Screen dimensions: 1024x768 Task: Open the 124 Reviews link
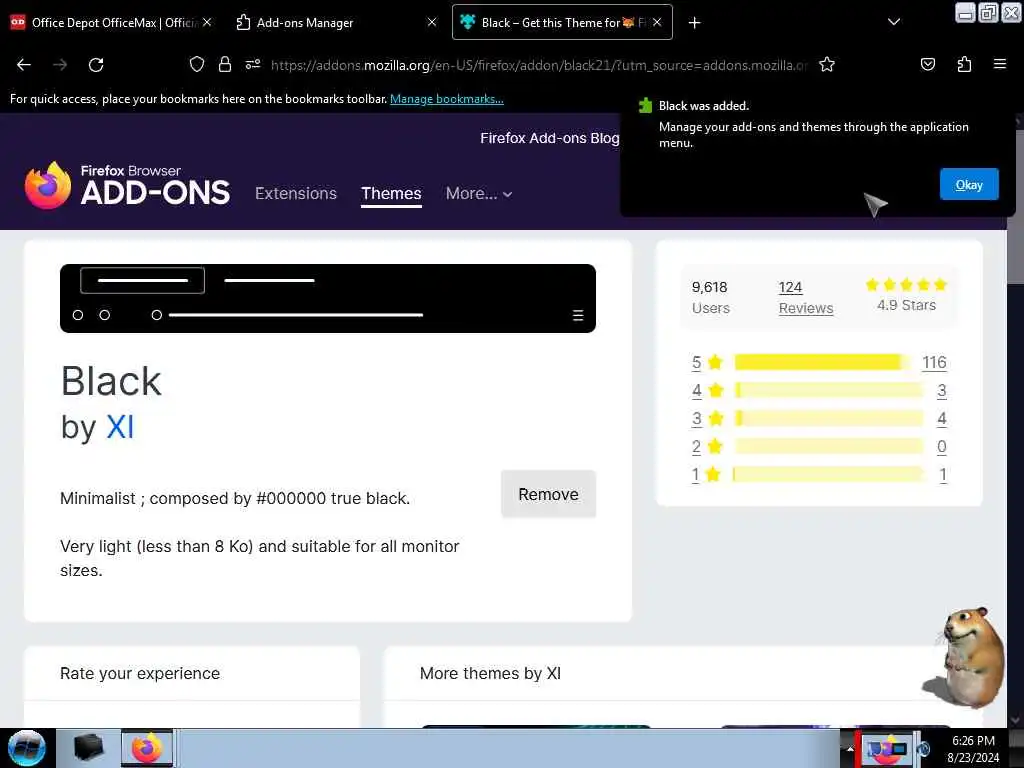pos(805,298)
